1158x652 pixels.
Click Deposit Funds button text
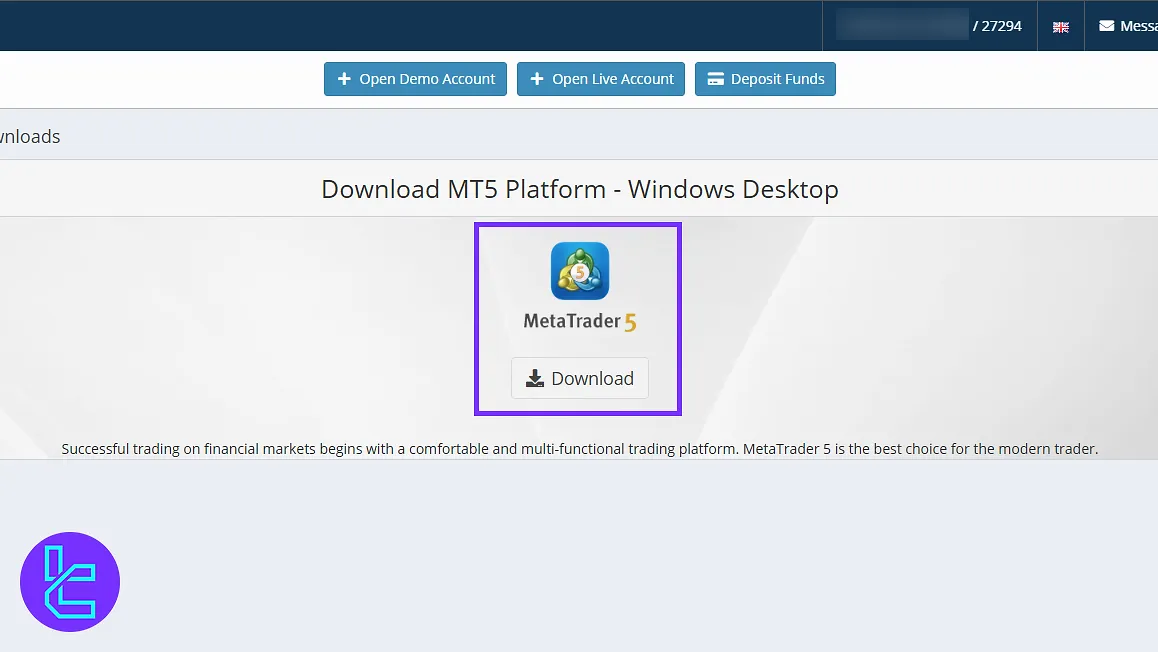(777, 79)
